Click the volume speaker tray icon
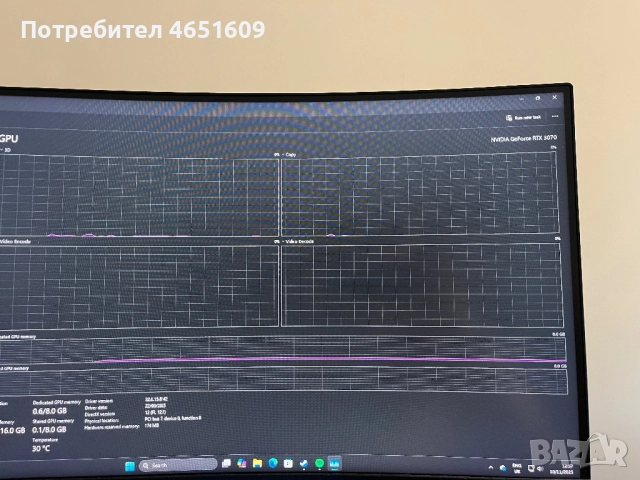This screenshot has width=640, height=480. [540, 469]
